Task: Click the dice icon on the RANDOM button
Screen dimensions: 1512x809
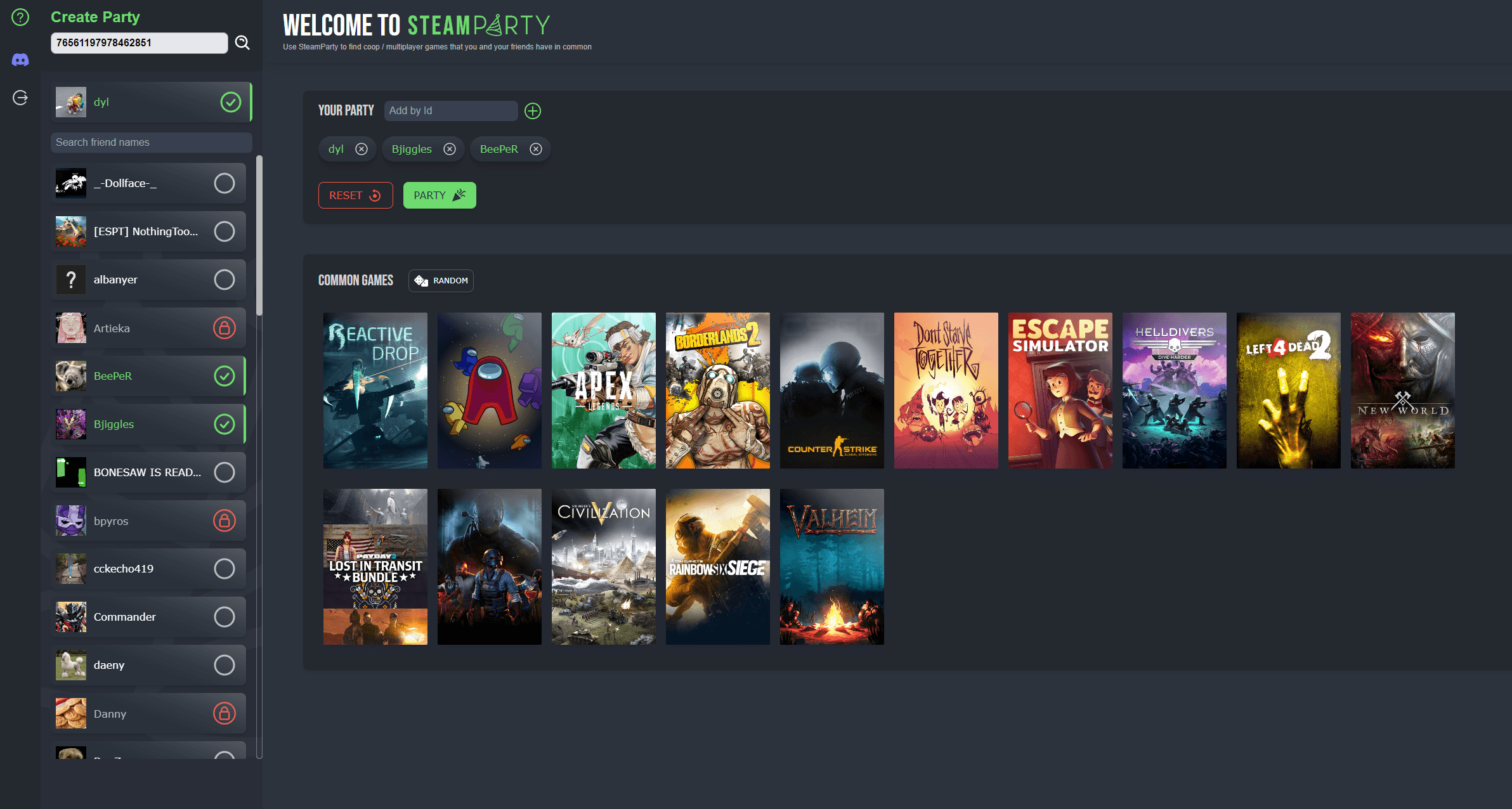Action: [x=420, y=281]
